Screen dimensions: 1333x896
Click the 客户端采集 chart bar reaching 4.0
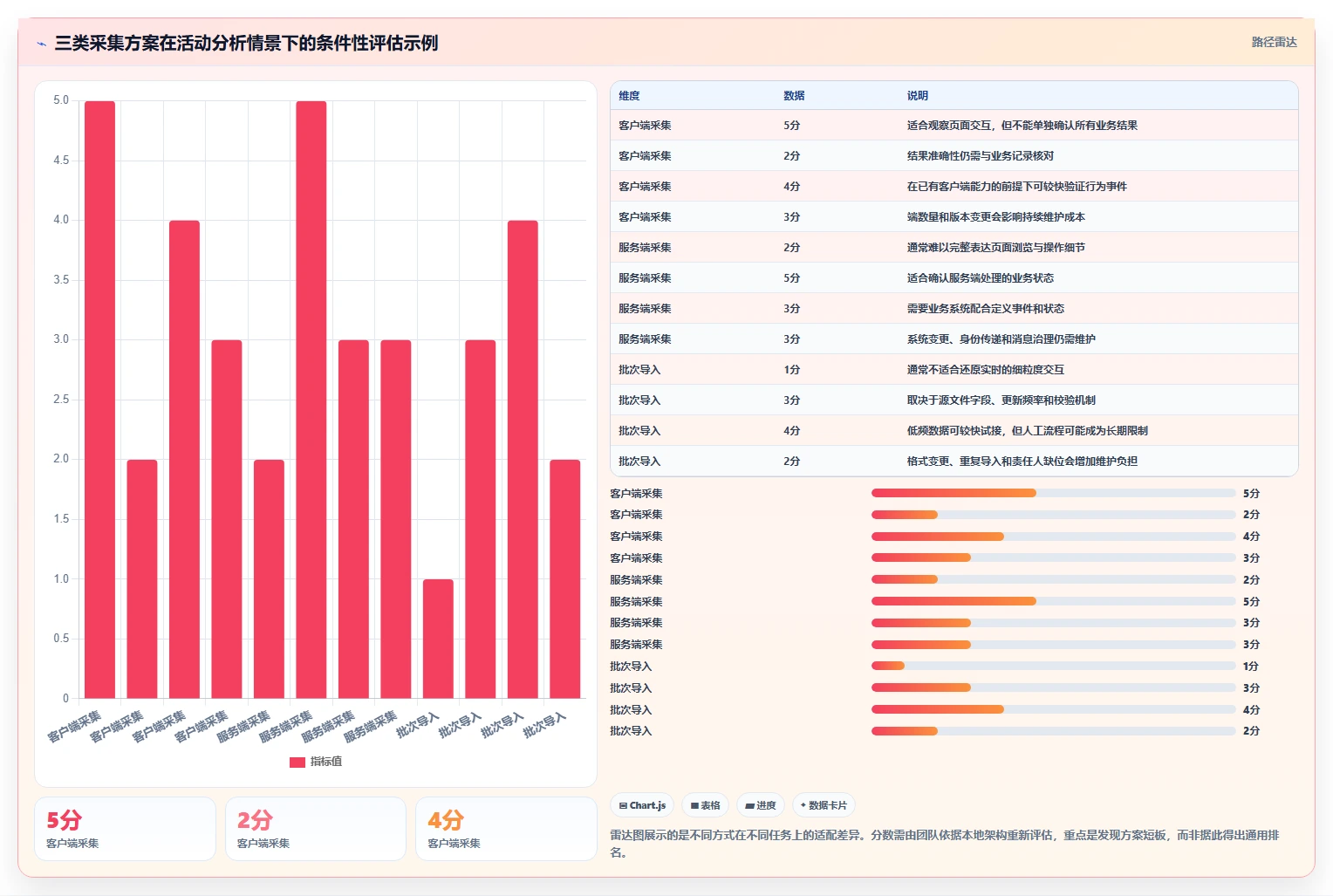184,459
